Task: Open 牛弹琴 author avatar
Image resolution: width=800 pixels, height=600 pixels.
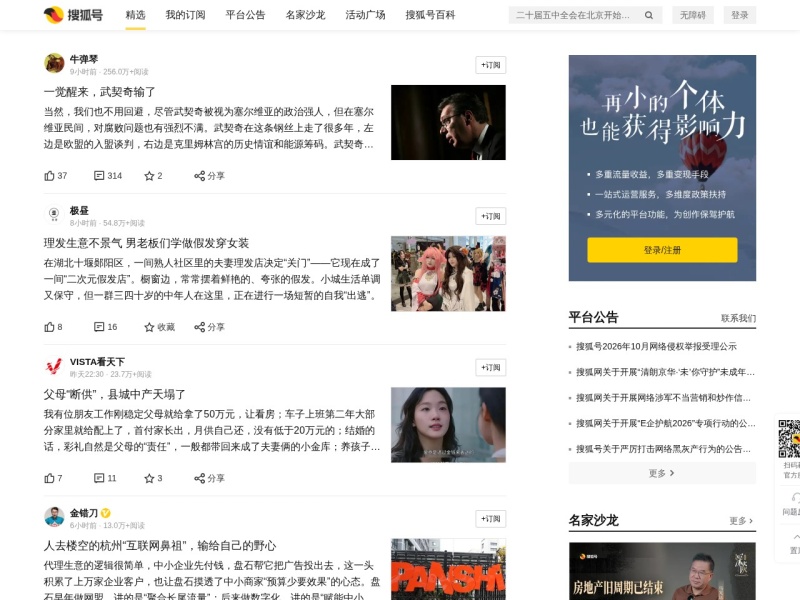Action: (x=54, y=64)
